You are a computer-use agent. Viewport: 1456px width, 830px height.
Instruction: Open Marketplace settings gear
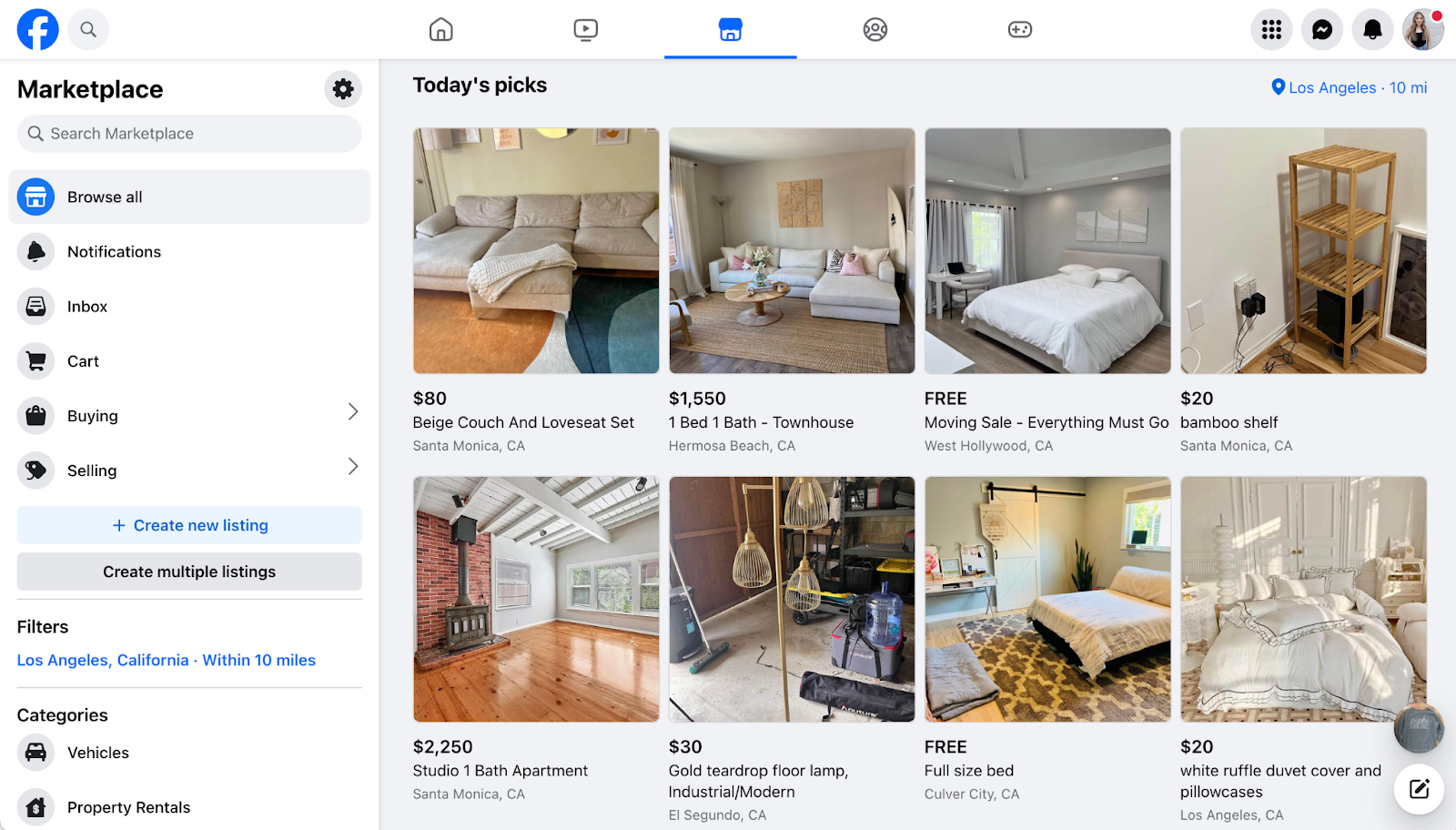click(x=343, y=89)
